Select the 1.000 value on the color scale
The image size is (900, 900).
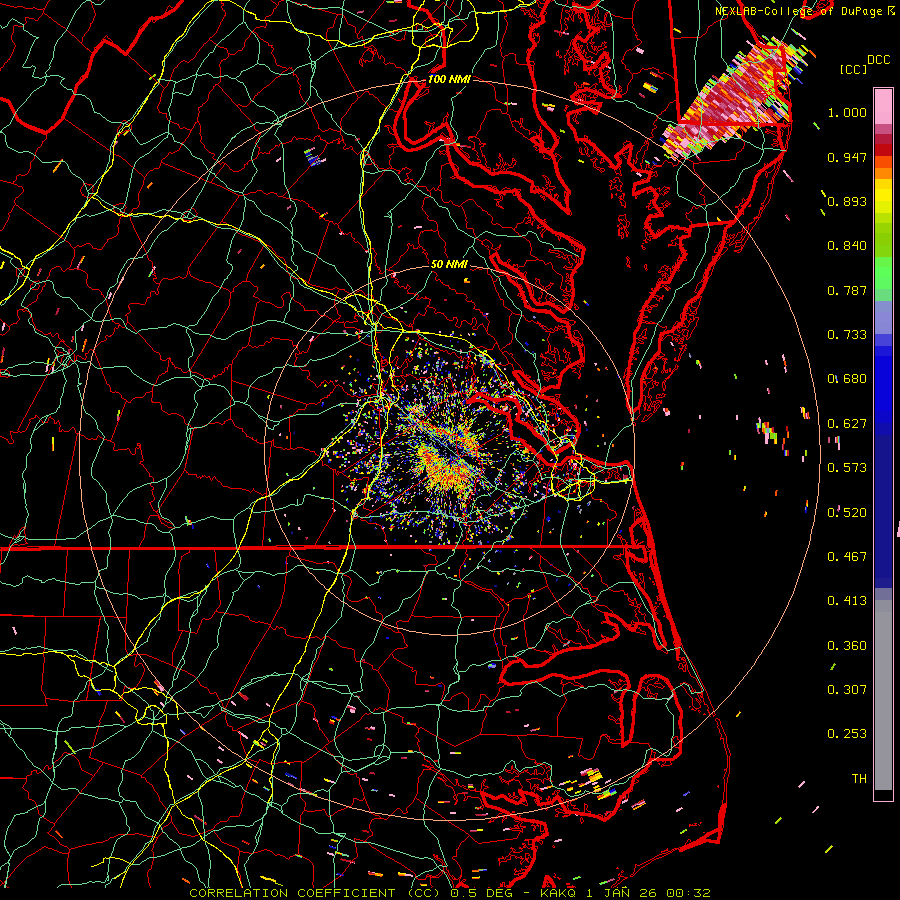(847, 112)
